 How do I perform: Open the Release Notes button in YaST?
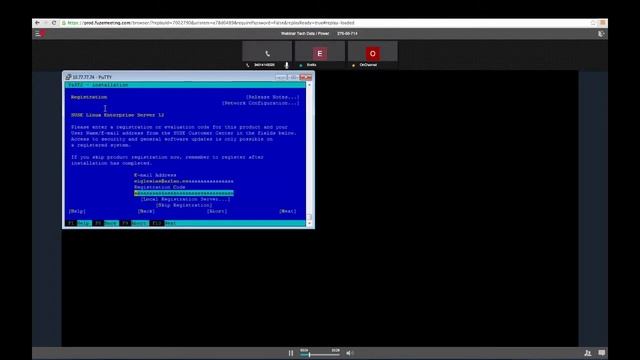click(x=272, y=97)
